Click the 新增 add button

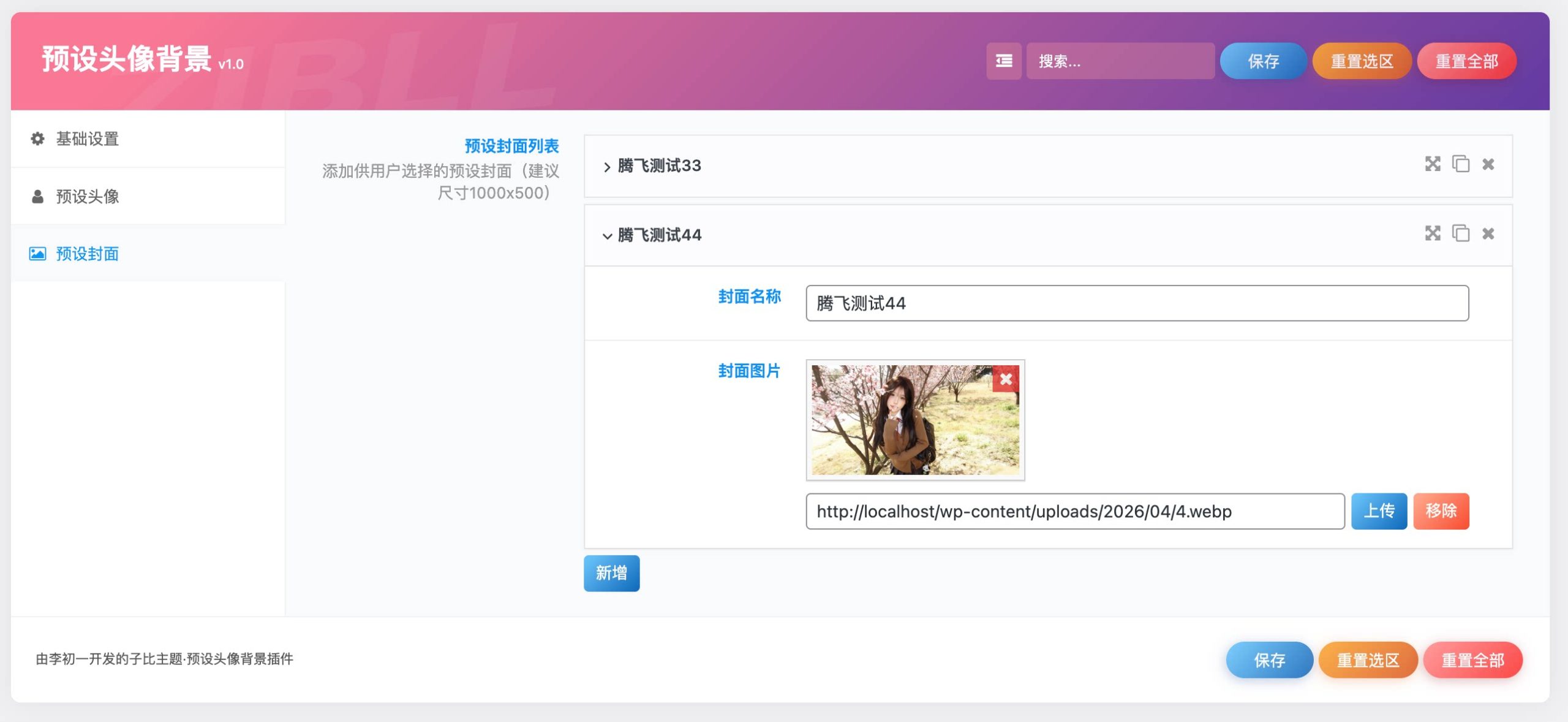[611, 573]
